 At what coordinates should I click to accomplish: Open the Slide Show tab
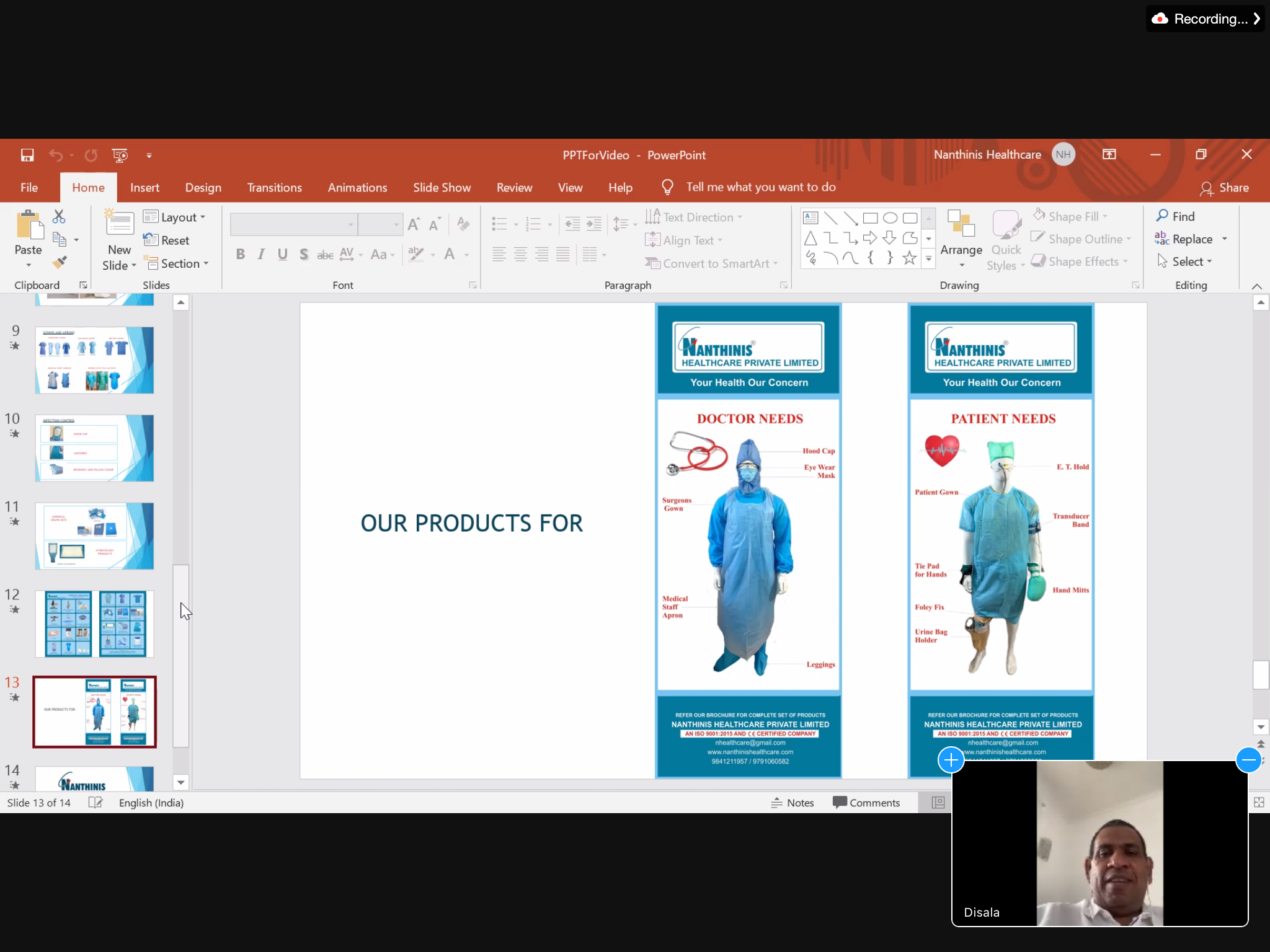click(x=442, y=187)
